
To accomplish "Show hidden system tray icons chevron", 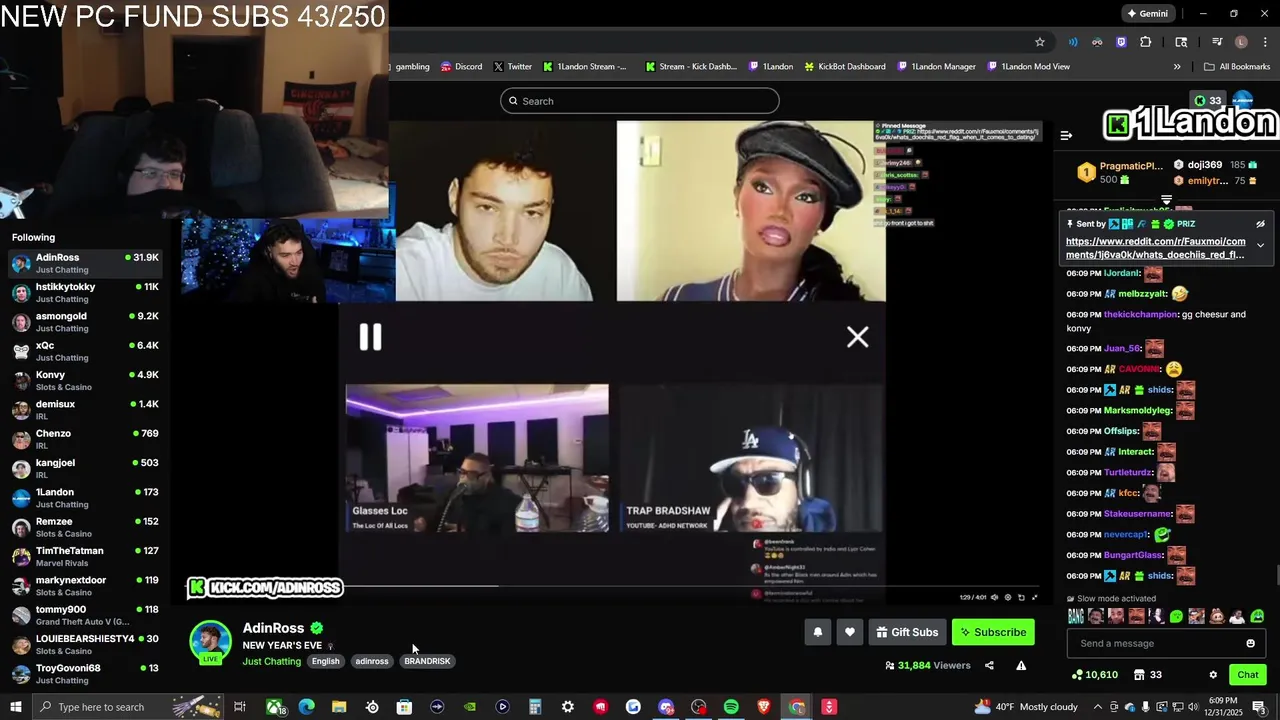I will (1098, 707).
